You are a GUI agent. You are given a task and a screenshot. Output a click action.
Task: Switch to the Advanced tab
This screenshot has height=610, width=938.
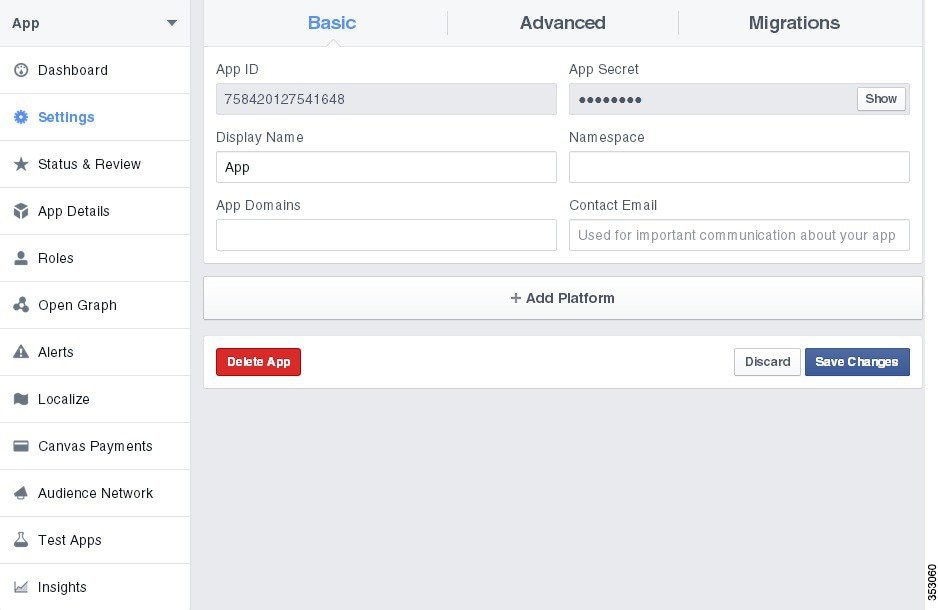pyautogui.click(x=562, y=23)
